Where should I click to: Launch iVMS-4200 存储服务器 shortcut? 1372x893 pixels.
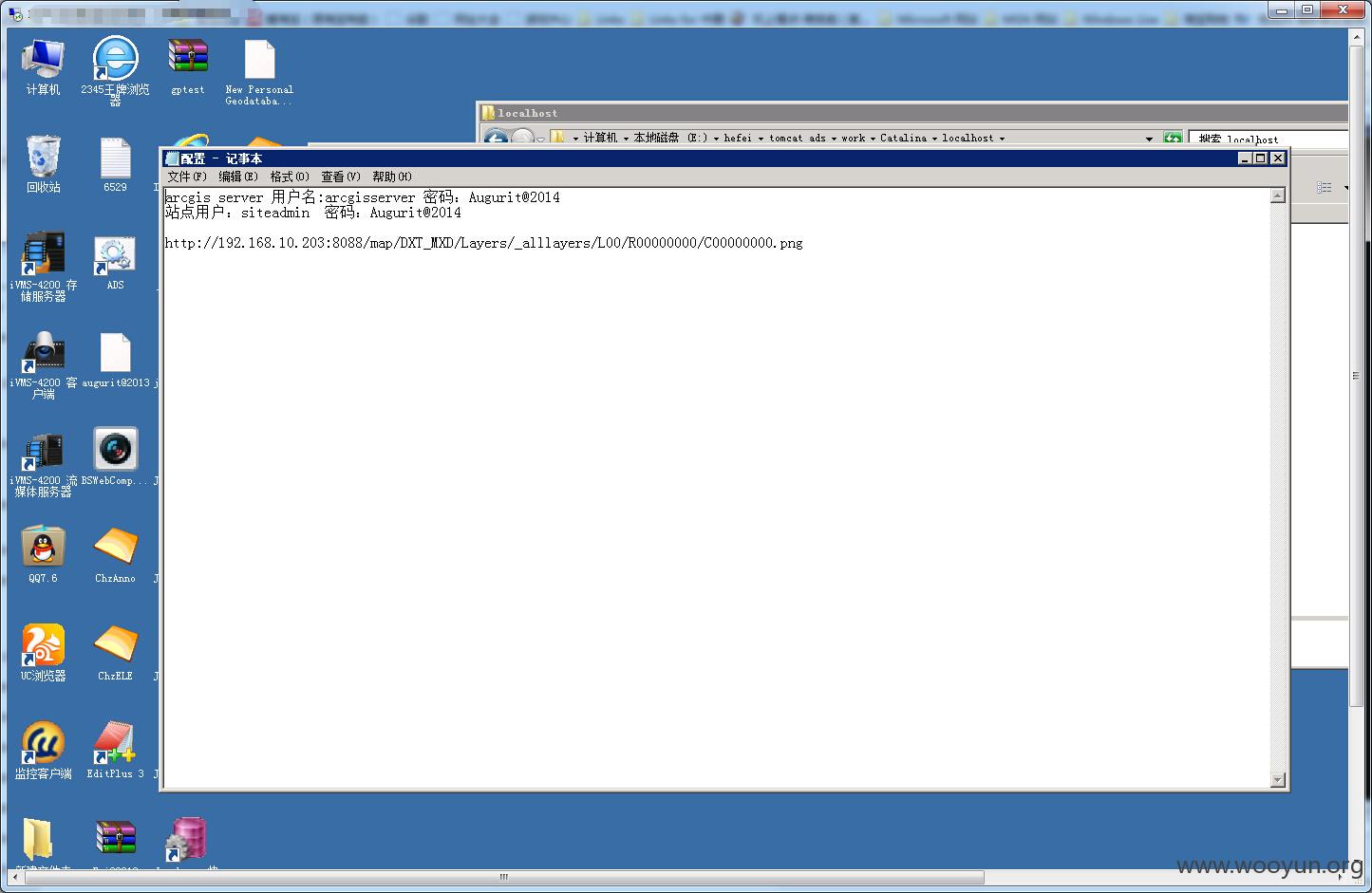point(43,267)
